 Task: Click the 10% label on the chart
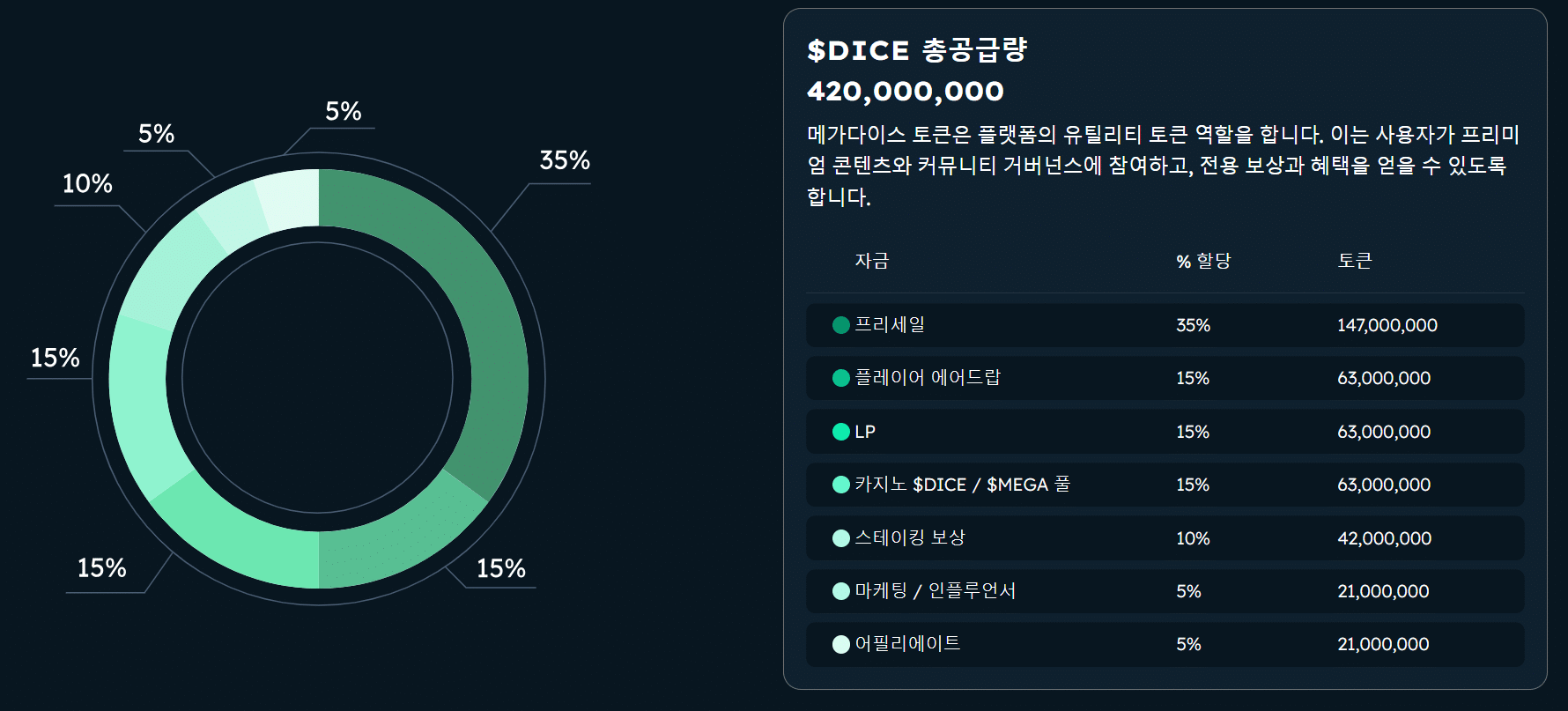pos(87,183)
